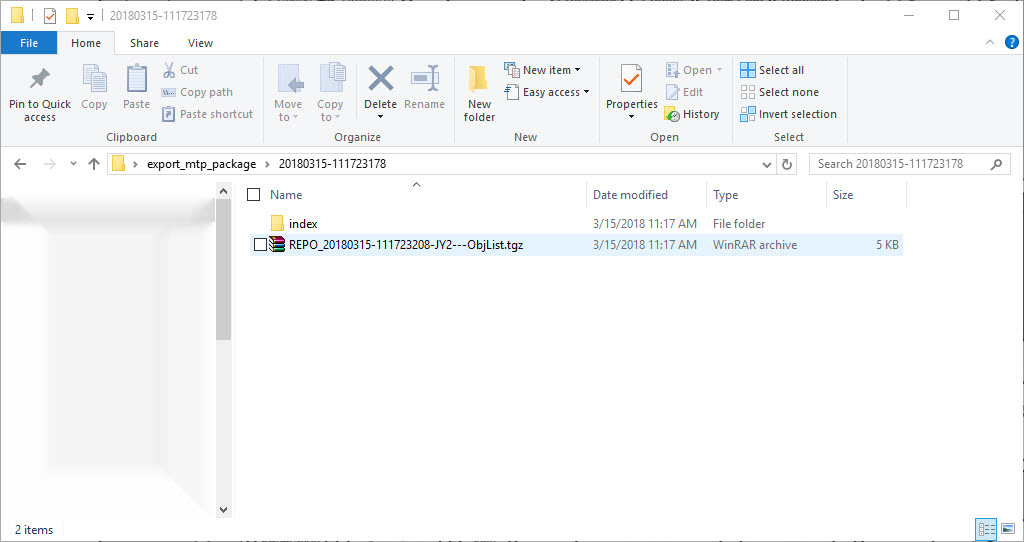Click the Paste clipboard icon

pyautogui.click(x=136, y=79)
